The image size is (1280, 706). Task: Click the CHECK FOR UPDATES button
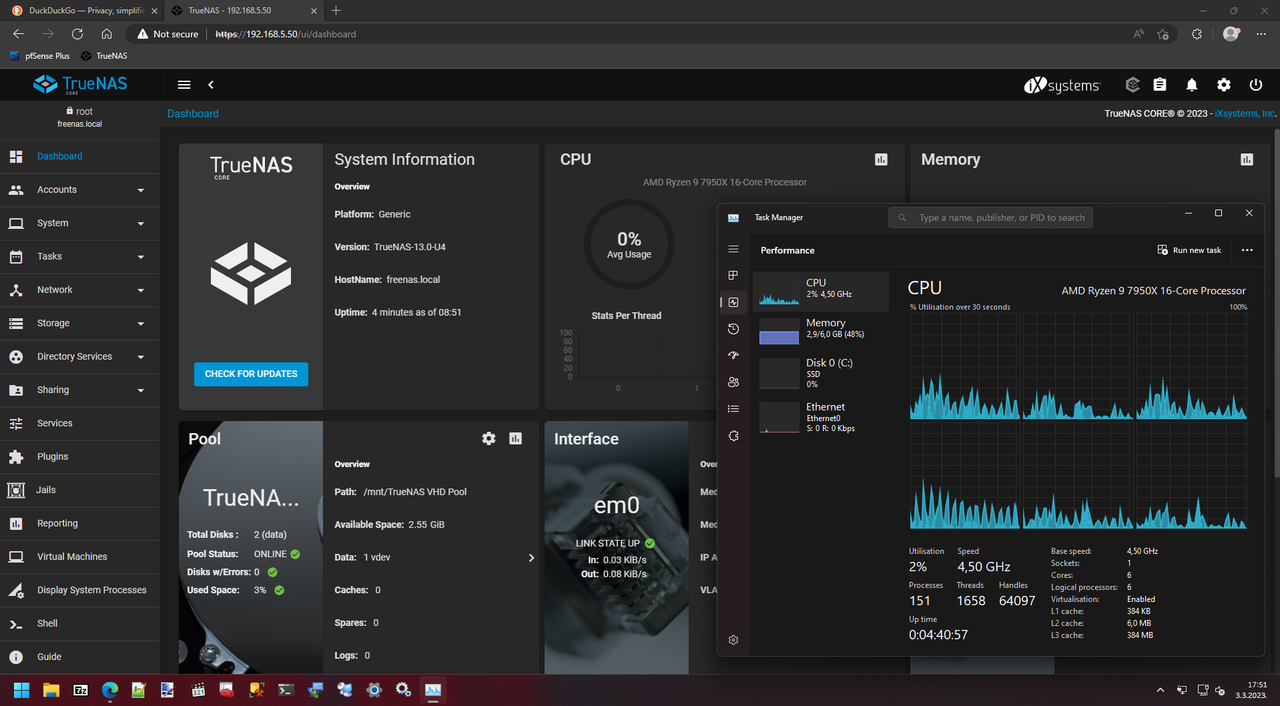(x=251, y=374)
